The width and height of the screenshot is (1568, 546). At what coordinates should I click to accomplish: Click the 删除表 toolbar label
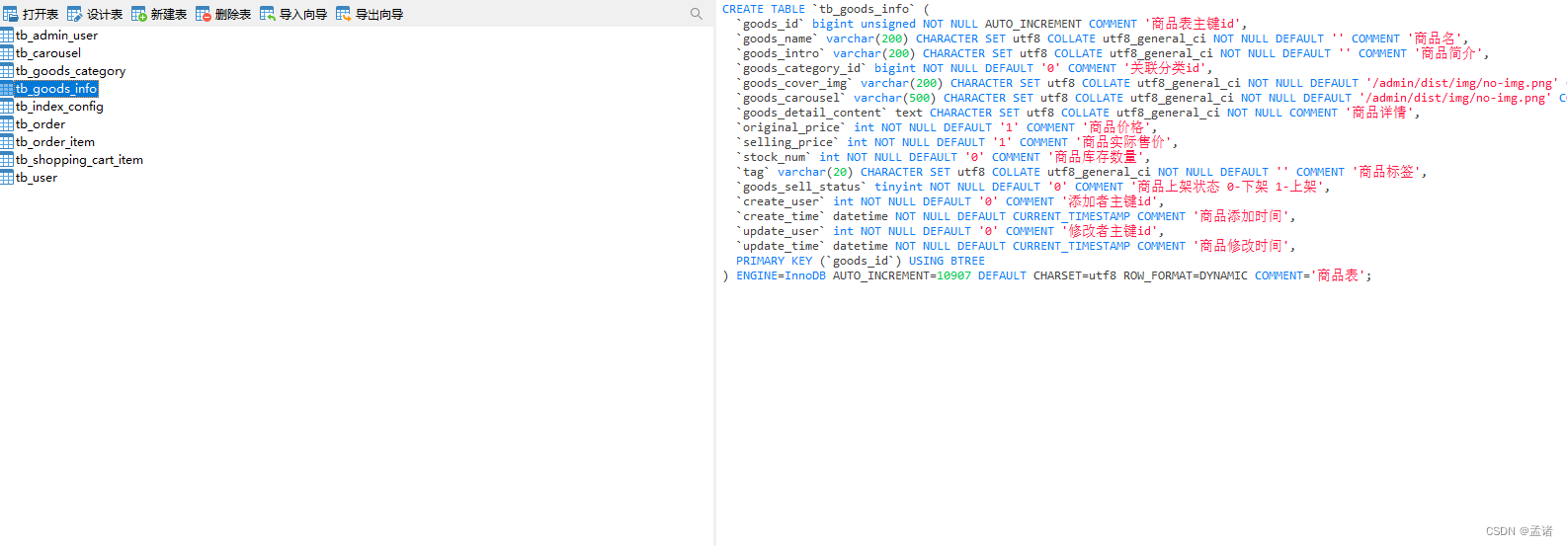[x=233, y=14]
